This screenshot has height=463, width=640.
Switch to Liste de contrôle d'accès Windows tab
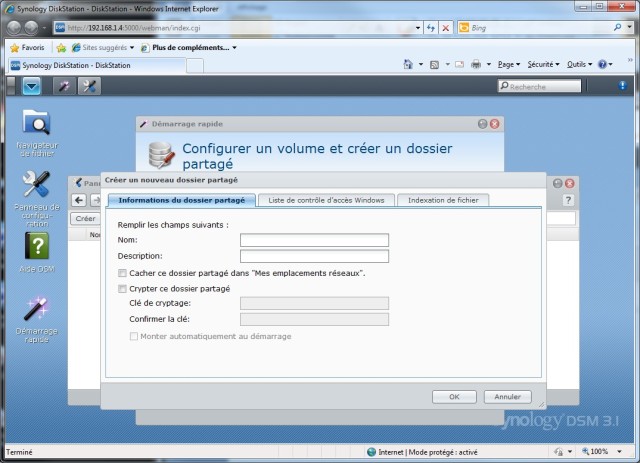pyautogui.click(x=327, y=200)
